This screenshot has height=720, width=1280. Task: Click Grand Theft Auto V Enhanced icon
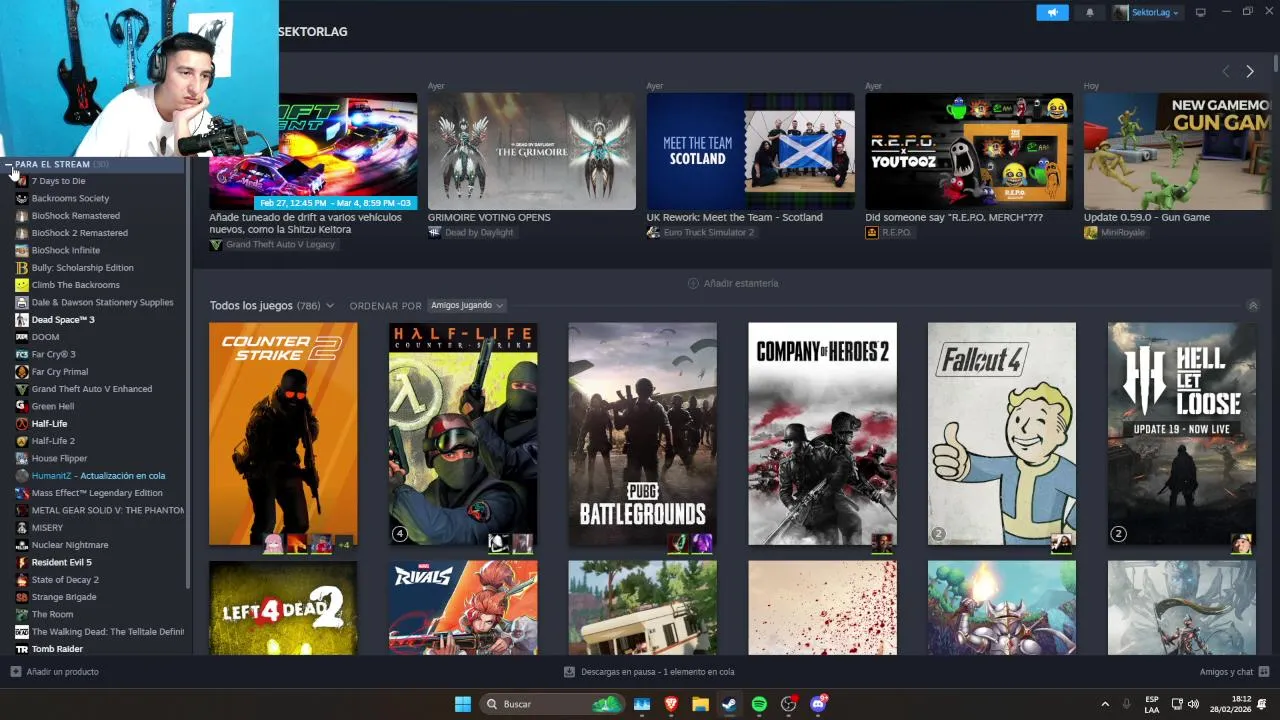point(22,389)
